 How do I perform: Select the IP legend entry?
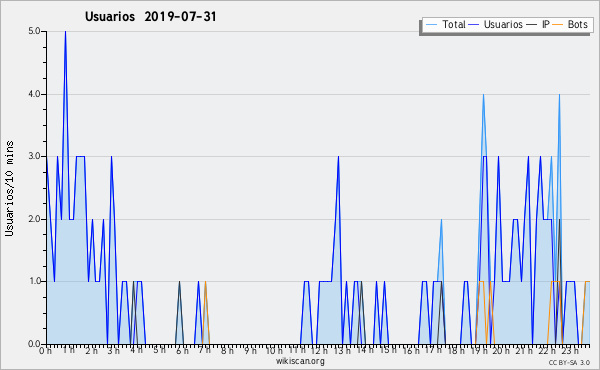point(538,24)
